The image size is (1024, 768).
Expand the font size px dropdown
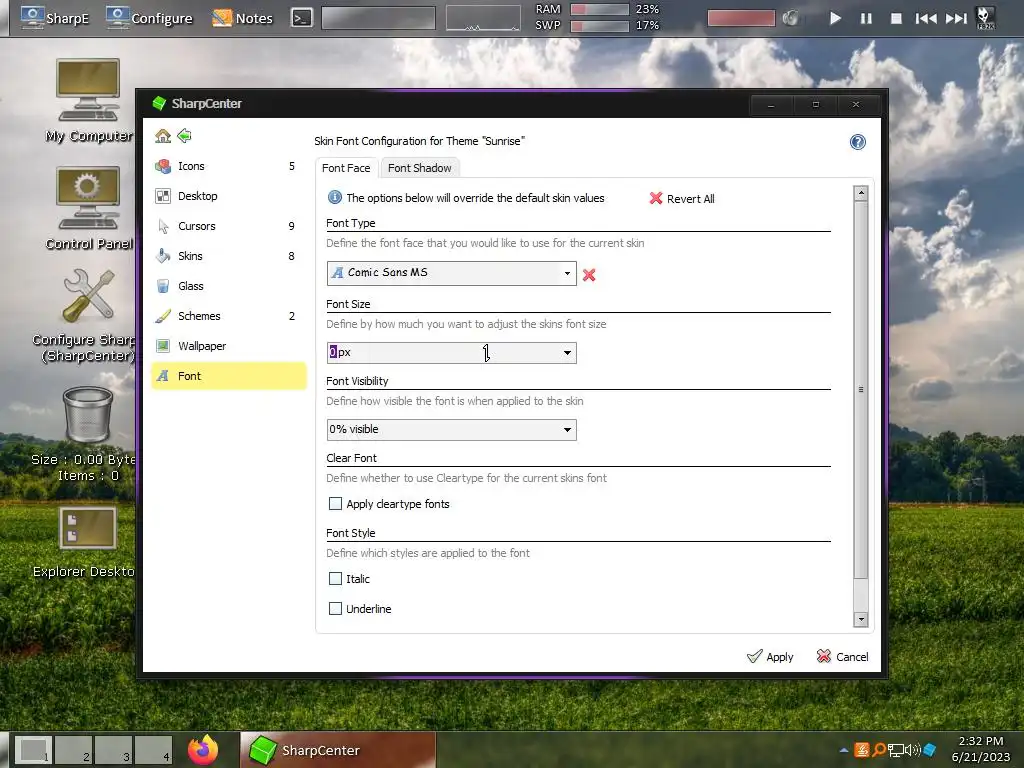tap(567, 353)
